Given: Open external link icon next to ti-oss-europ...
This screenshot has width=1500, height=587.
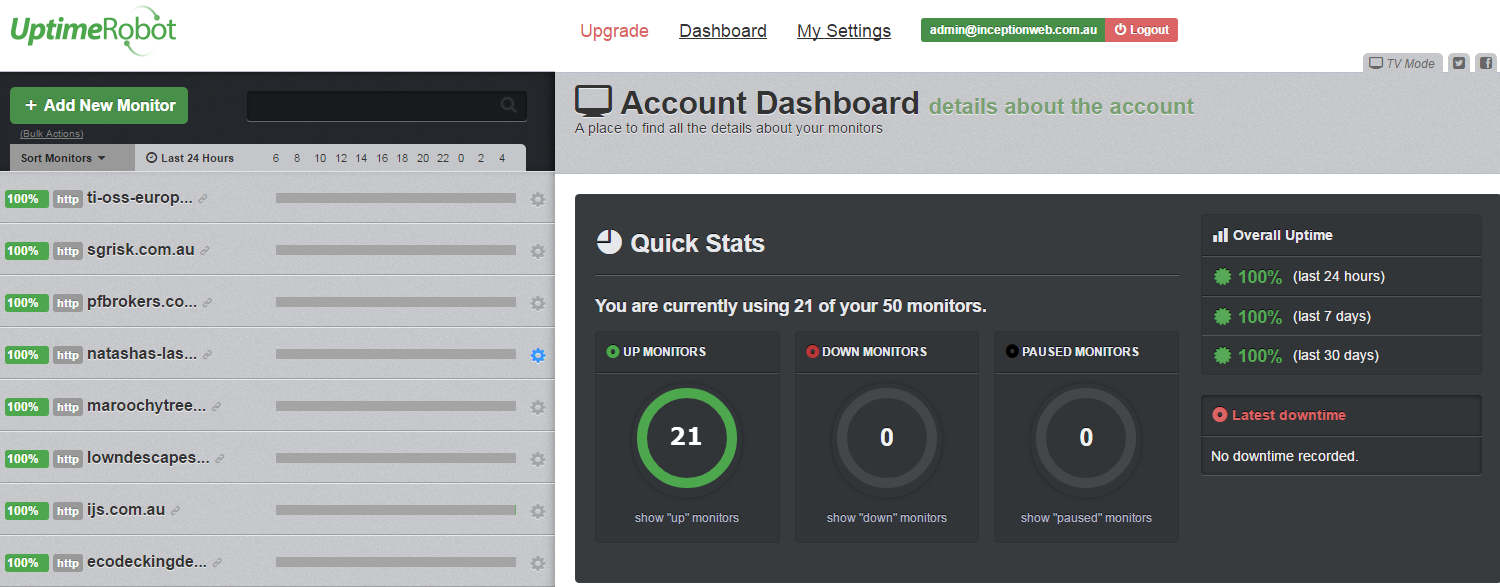Looking at the screenshot, I should click(203, 199).
